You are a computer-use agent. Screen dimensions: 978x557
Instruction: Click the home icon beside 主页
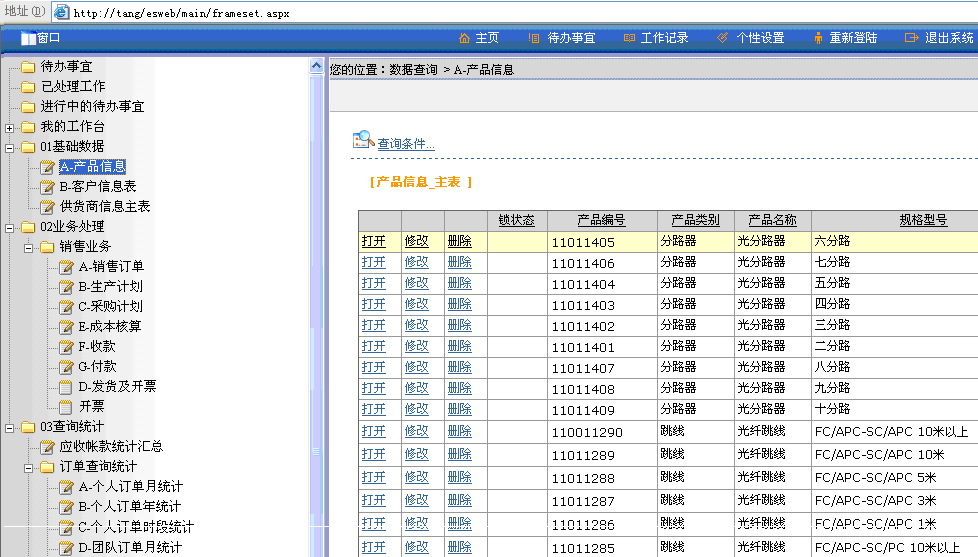point(464,38)
